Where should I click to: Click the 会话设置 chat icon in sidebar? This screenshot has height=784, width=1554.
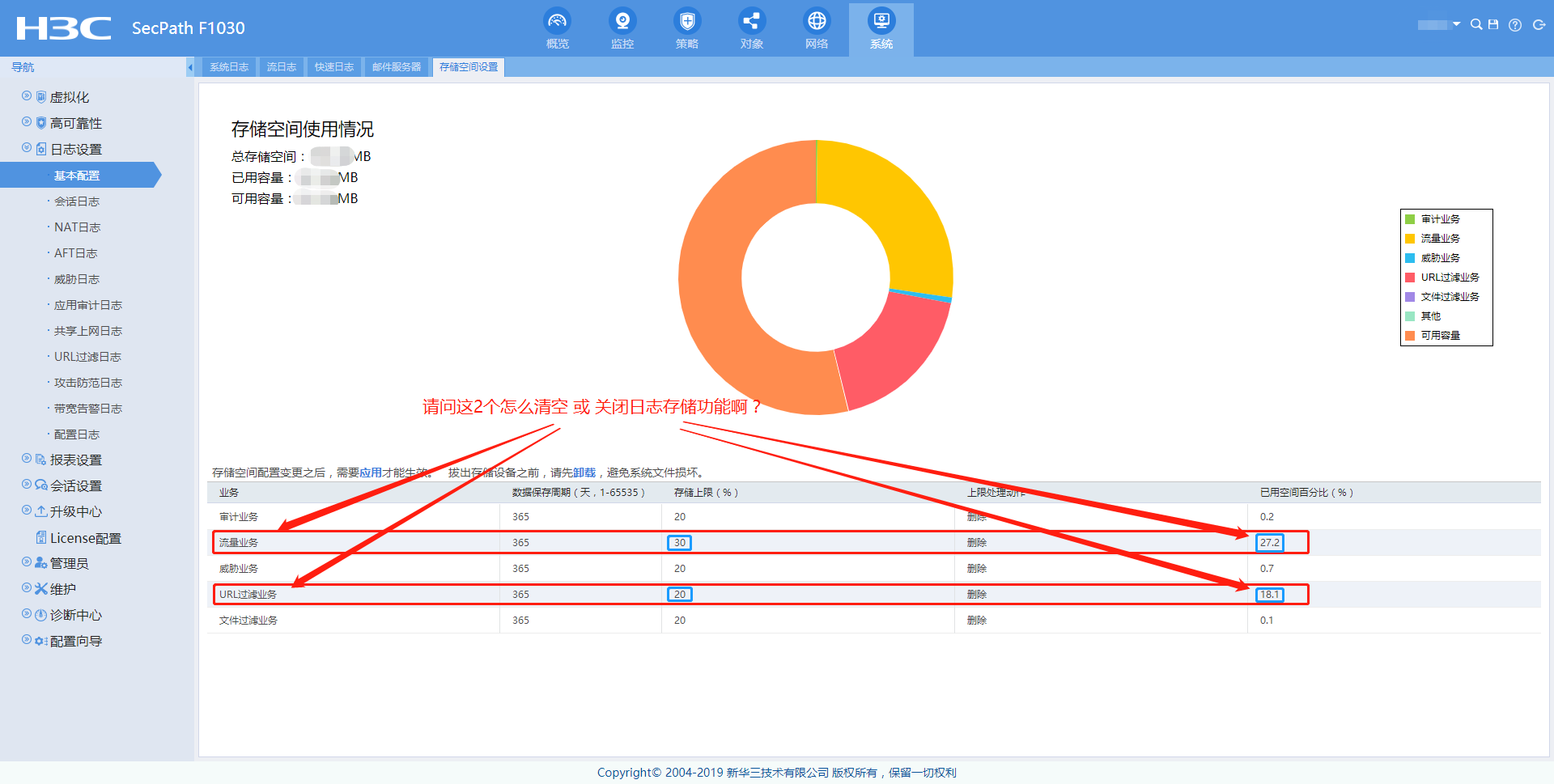click(41, 485)
